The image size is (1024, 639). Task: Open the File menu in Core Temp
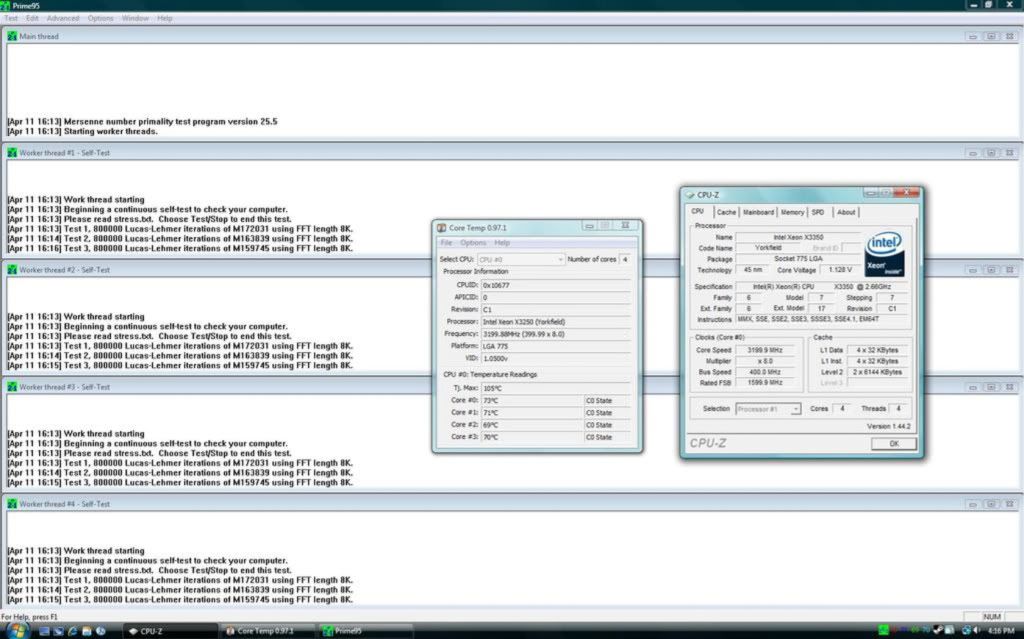tap(446, 243)
